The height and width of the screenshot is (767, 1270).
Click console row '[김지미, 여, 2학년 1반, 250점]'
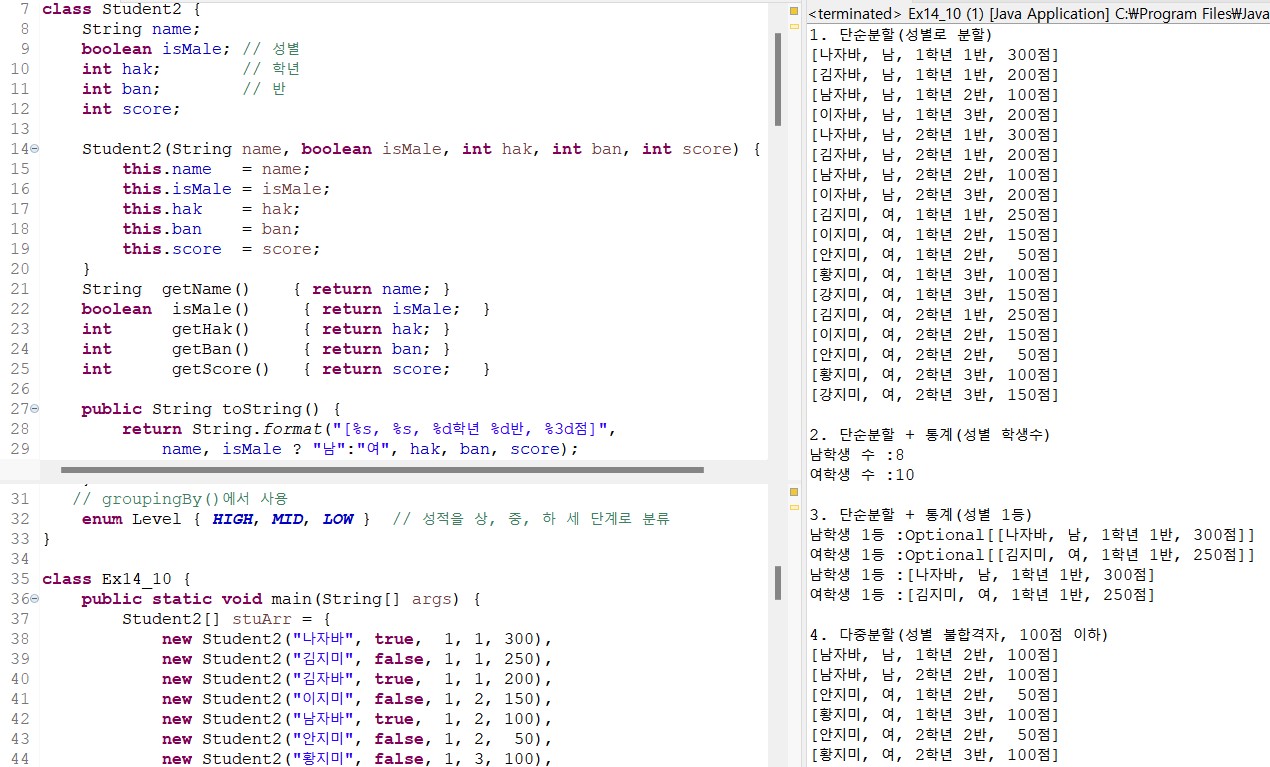point(934,315)
